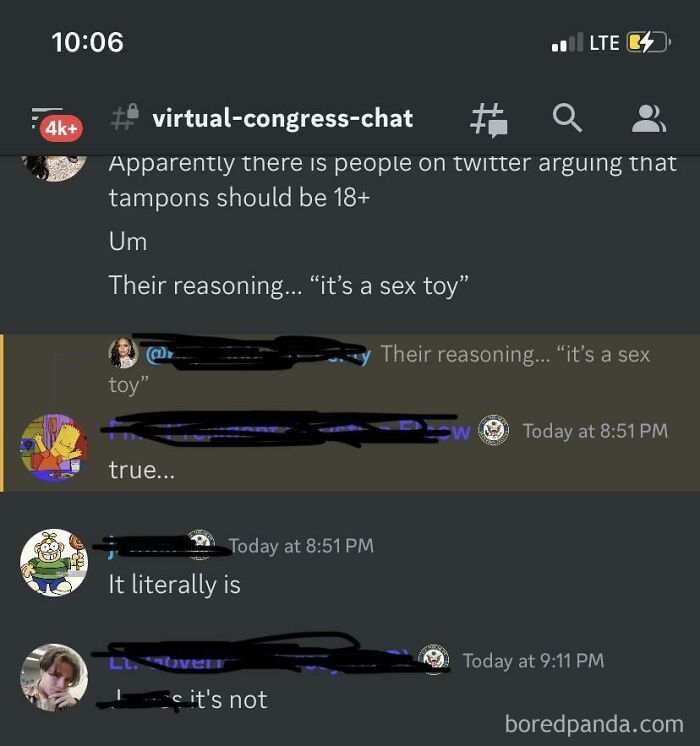Tap the cartoon kid with lollipop avatar

[x=54, y=562]
